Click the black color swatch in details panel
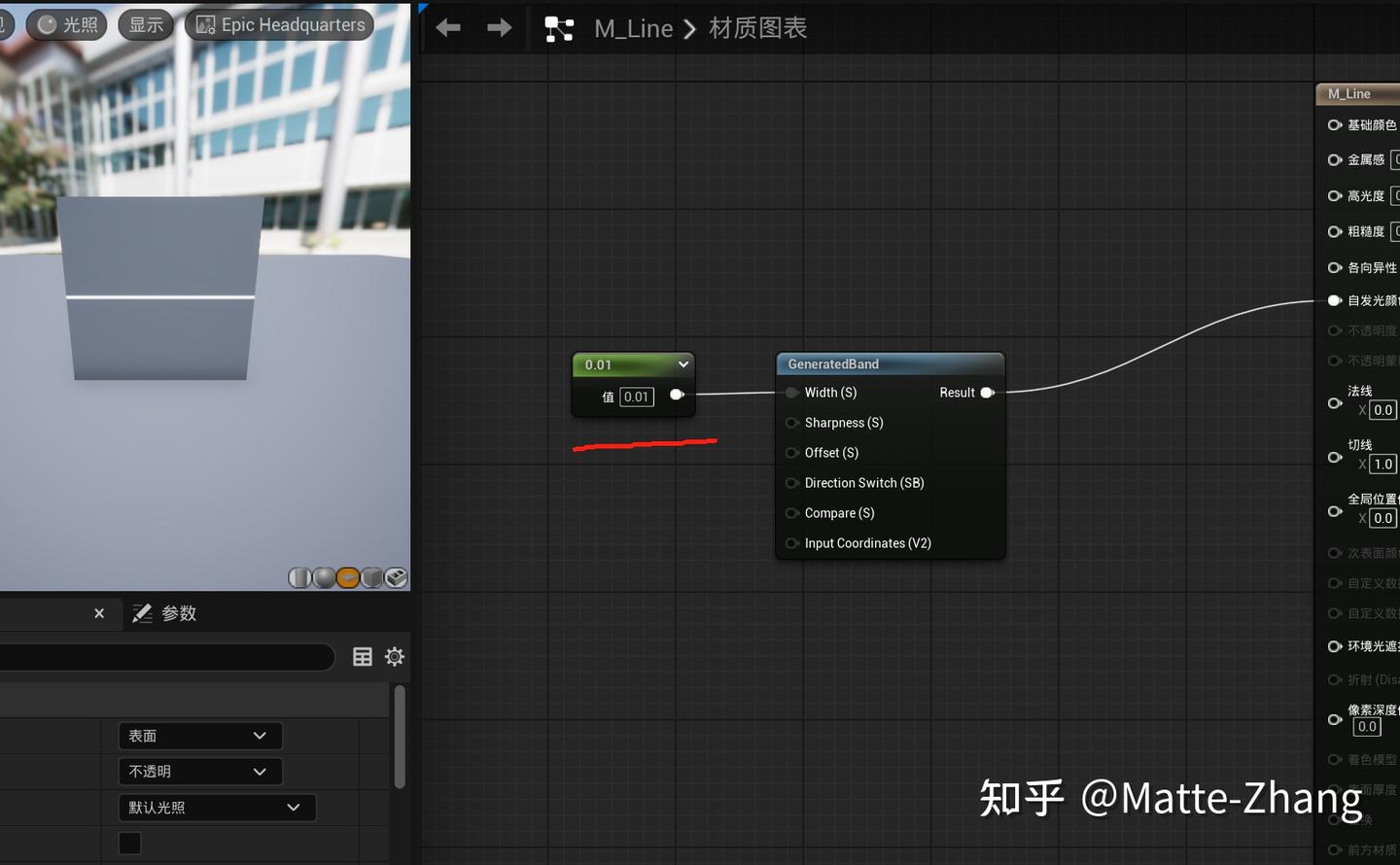1400x865 pixels. coord(129,843)
